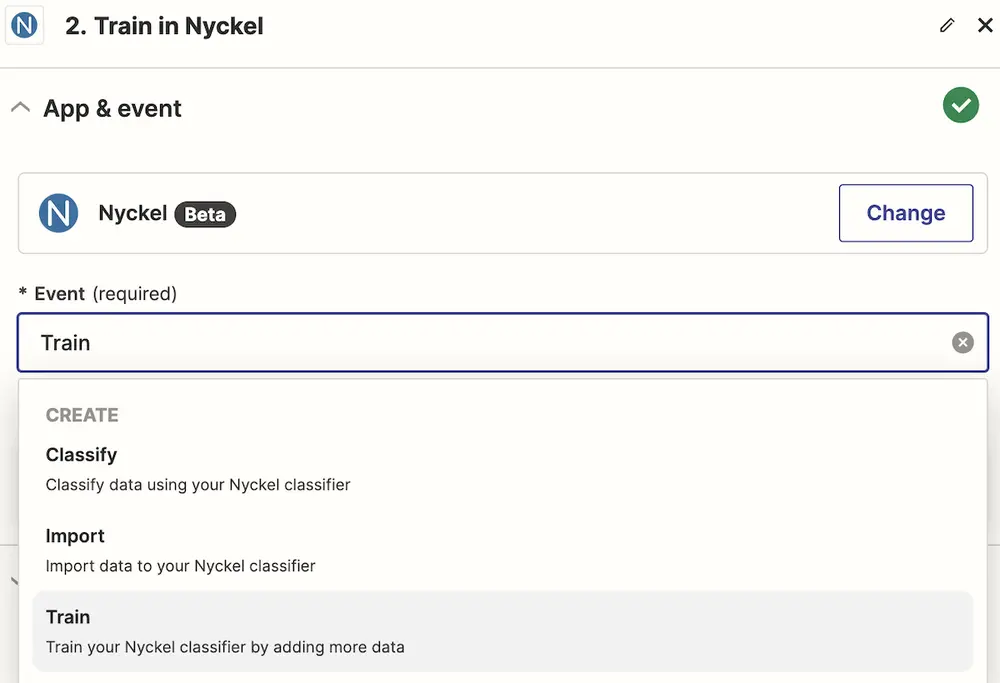
Task: Choose the Train event option
Action: (503, 631)
